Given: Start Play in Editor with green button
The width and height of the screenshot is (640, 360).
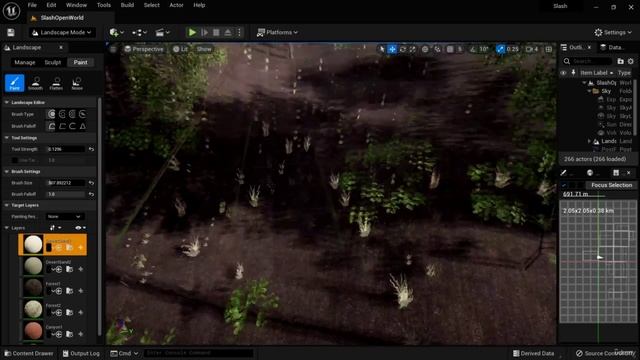Looking at the screenshot, I should click(x=192, y=32).
